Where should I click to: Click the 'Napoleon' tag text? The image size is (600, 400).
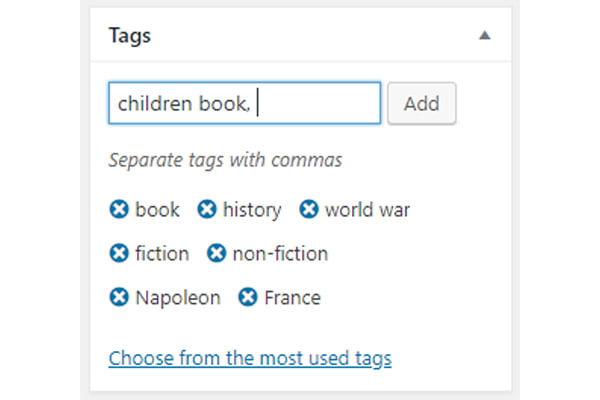pos(178,298)
